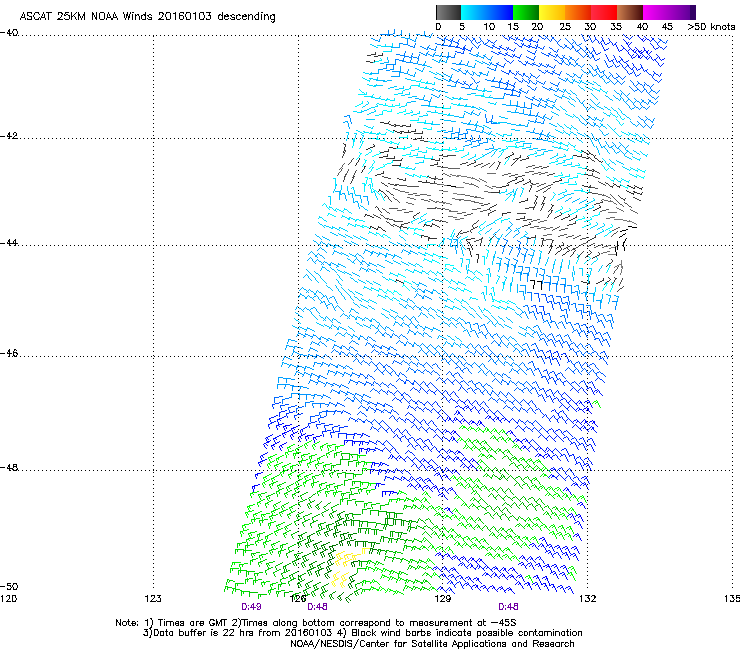Click the legend tick label '25'
The width and height of the screenshot is (740, 650).
pyautogui.click(x=565, y=27)
